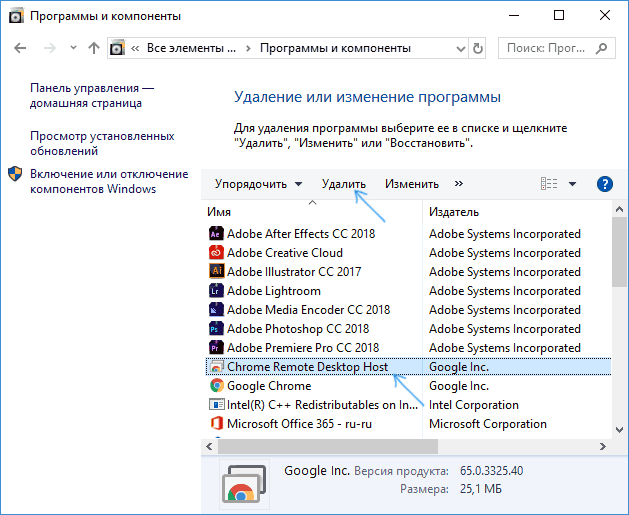Screen dimensions: 629x515
Task: Click Изменить in the toolbar
Action: (412, 184)
